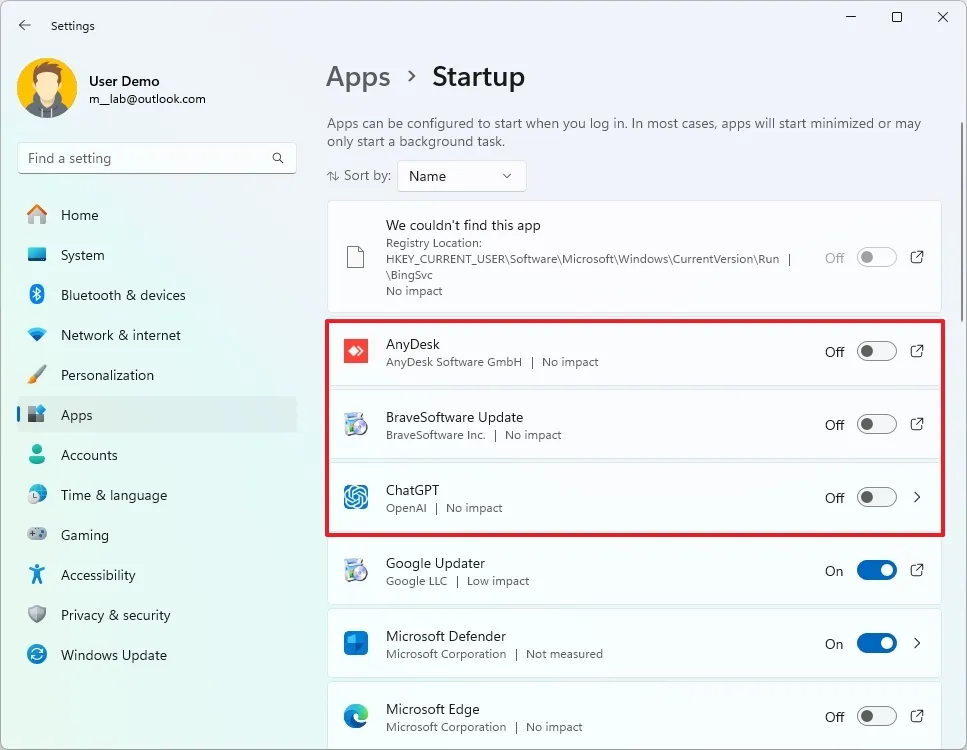The height and width of the screenshot is (750, 967).
Task: Expand ChatGPT startup details
Action: pyautogui.click(x=916, y=497)
